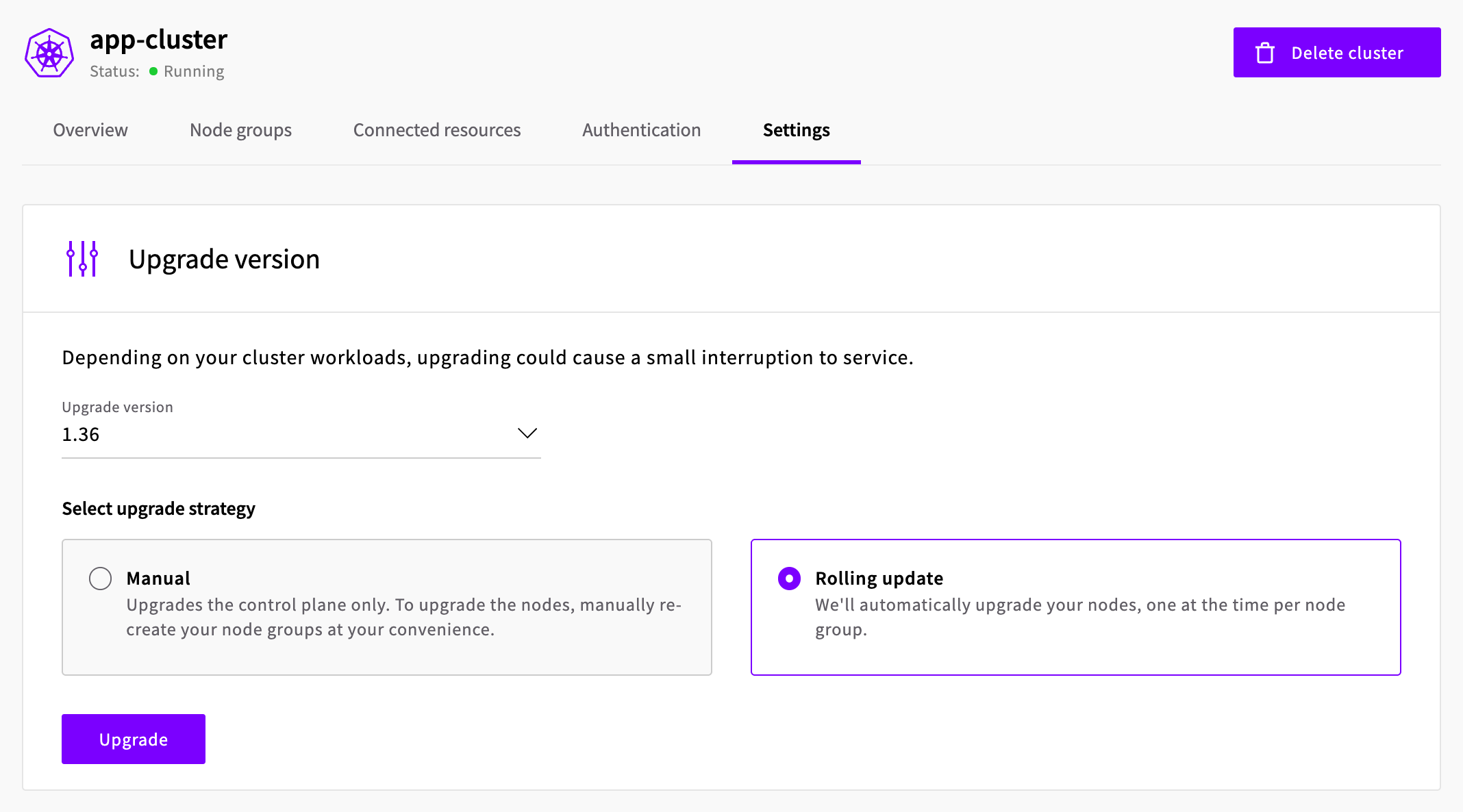Screen dimensions: 1463x812
Task: Open the Node groups tab
Action: [x=240, y=130]
